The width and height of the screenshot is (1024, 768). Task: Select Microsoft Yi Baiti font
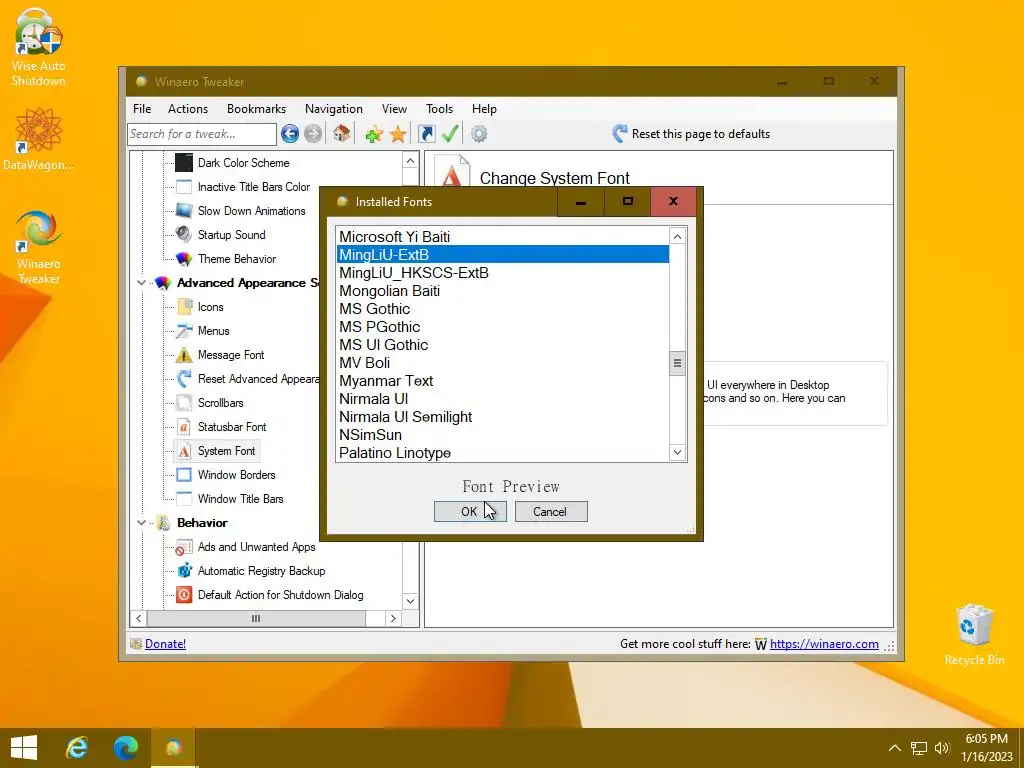[x=503, y=236]
